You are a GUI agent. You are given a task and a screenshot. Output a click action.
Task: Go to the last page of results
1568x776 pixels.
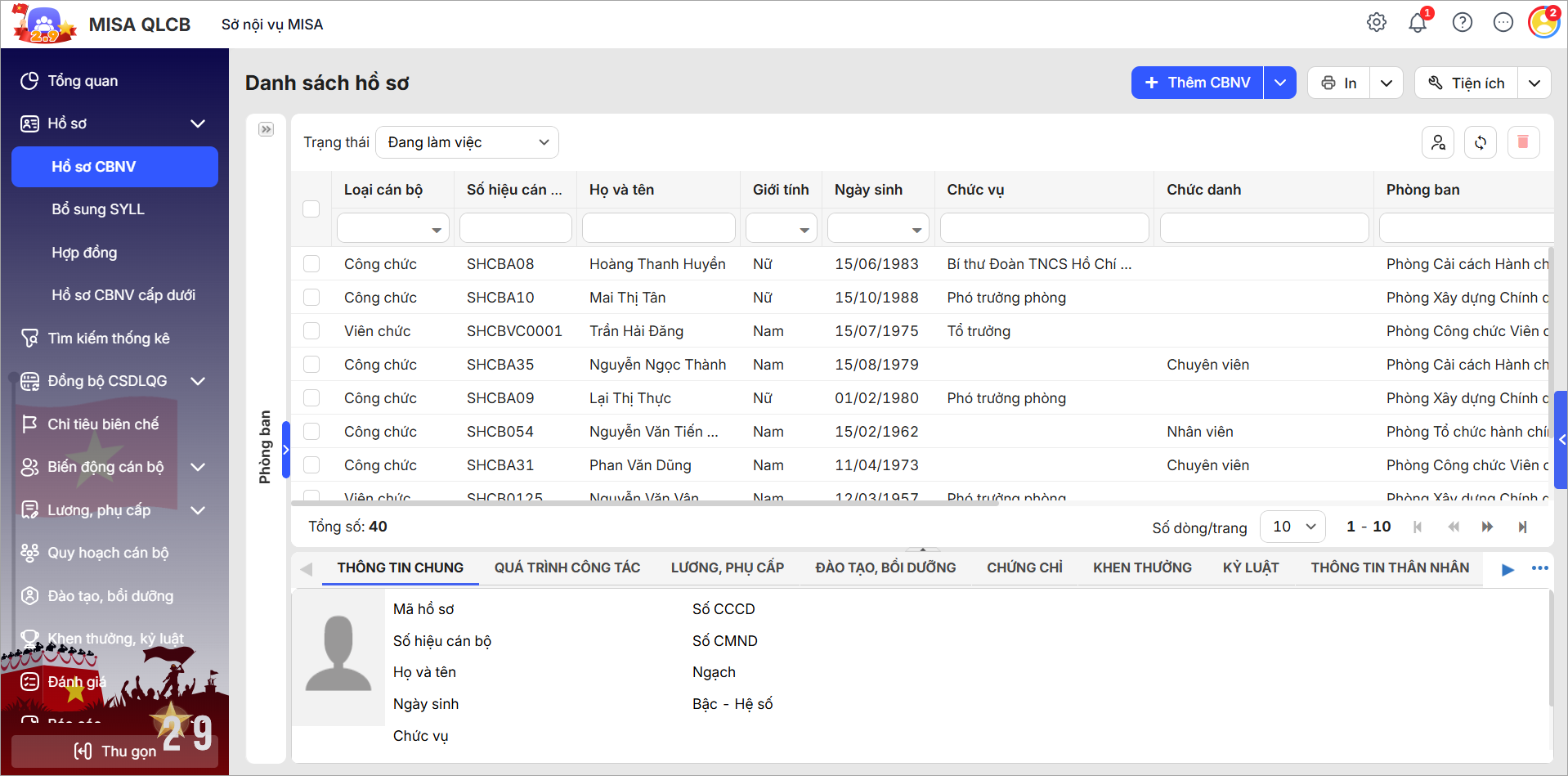pos(1522,527)
